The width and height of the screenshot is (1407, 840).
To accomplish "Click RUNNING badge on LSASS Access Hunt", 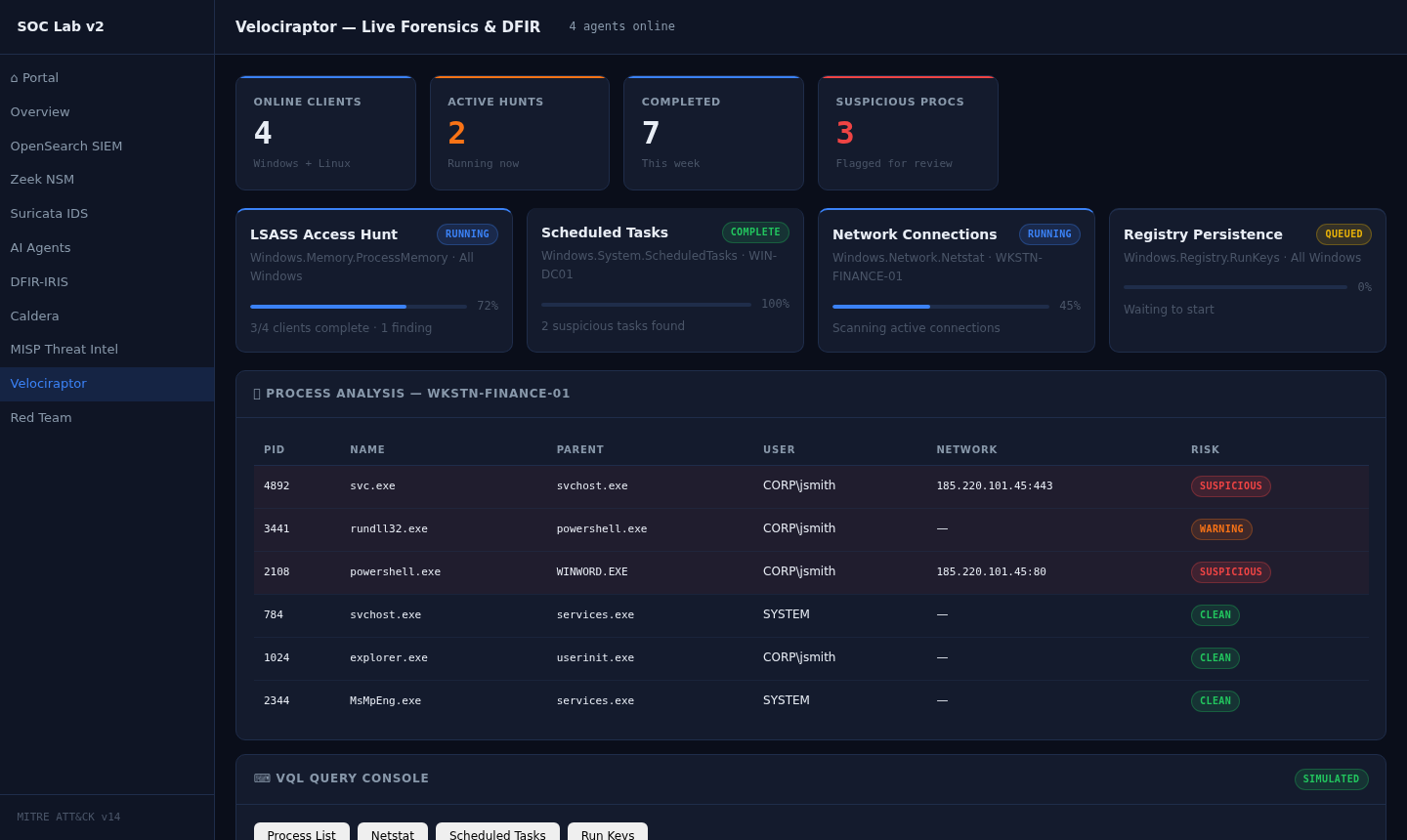I will click(467, 234).
